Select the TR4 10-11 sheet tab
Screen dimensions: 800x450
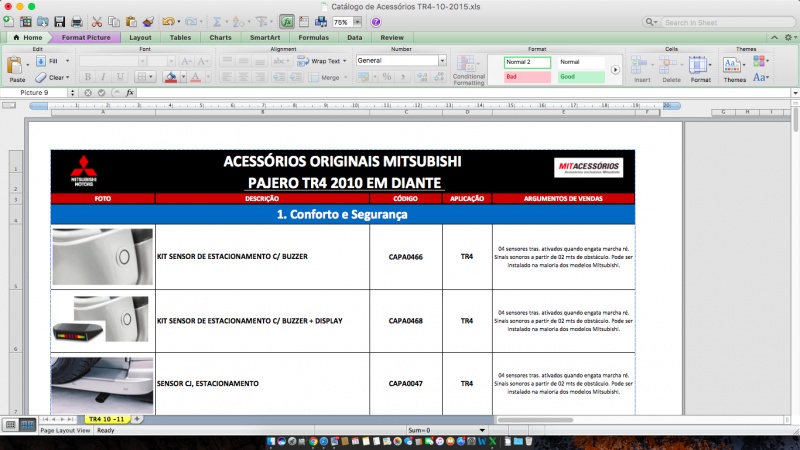pyautogui.click(x=106, y=419)
